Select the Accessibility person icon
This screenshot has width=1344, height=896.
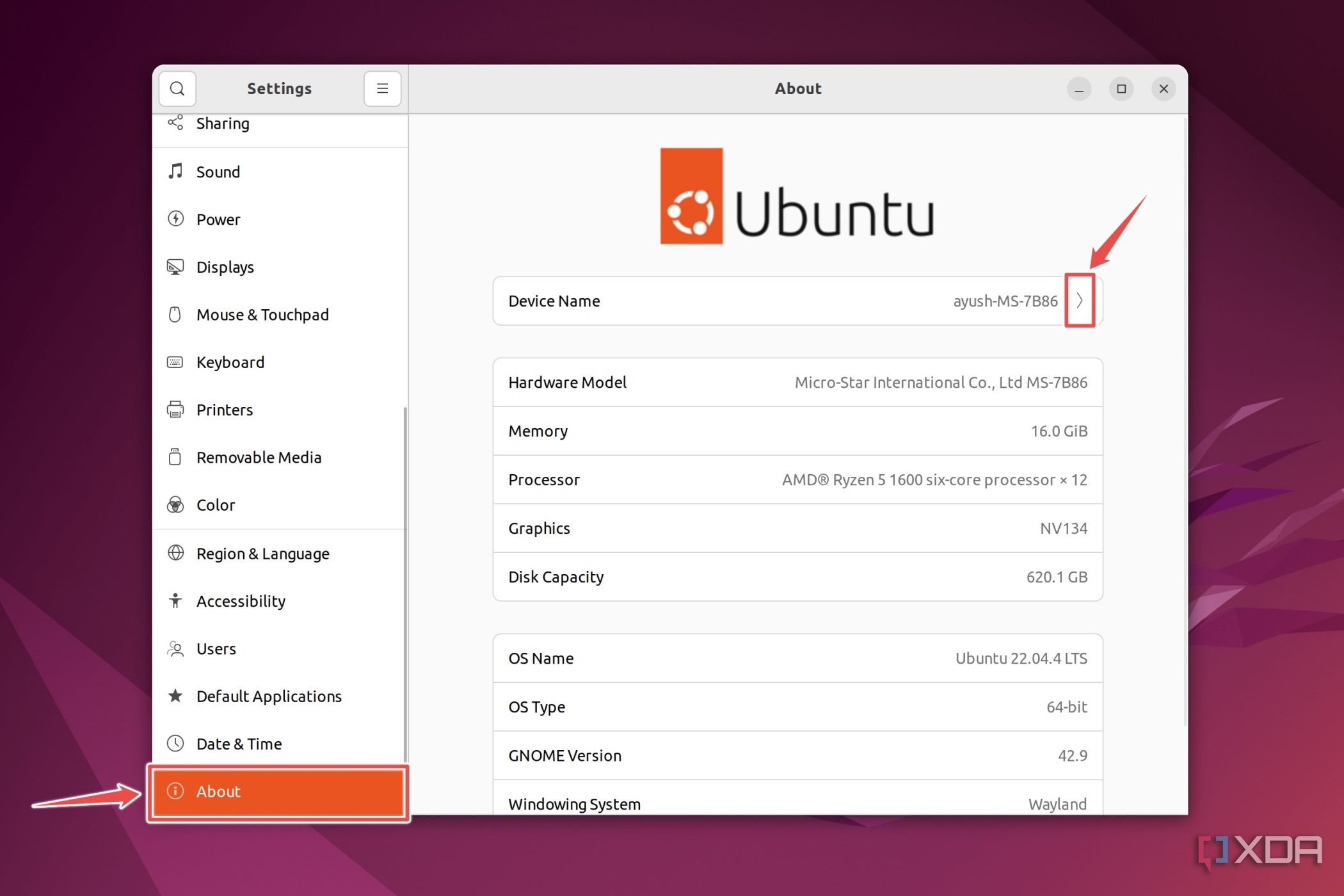click(175, 600)
